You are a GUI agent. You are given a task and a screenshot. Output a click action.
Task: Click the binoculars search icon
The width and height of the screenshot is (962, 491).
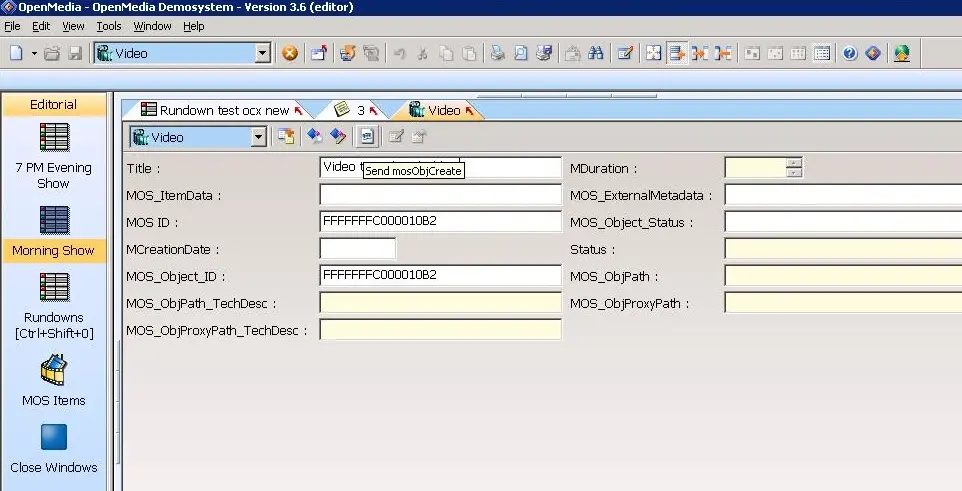pos(597,53)
